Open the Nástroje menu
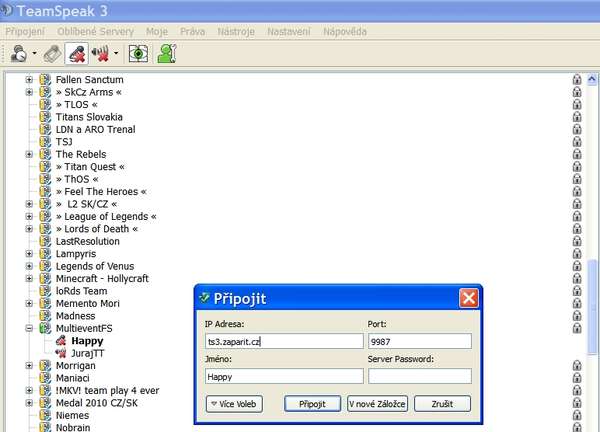 point(236,31)
